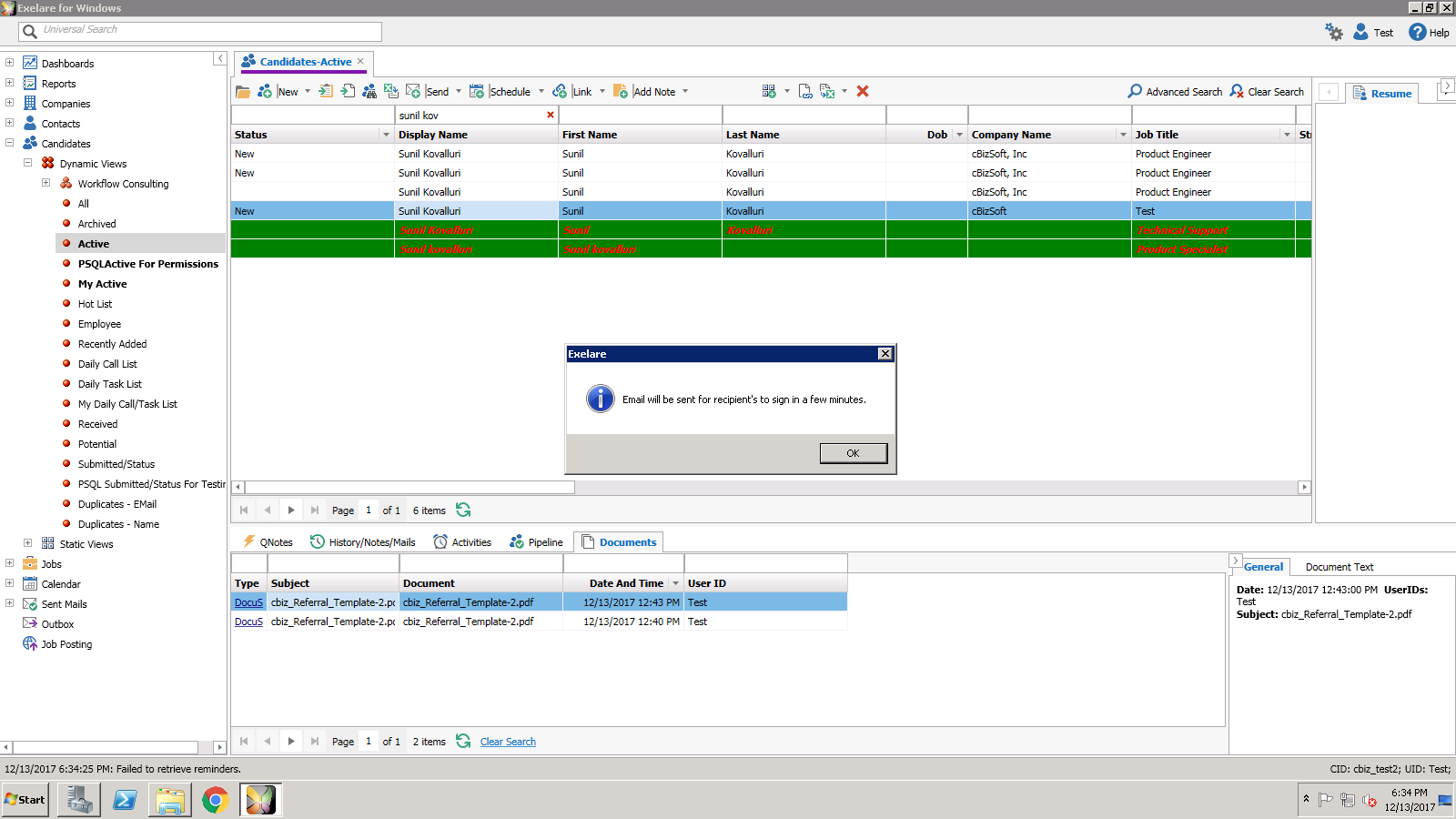Click the Link cloud icon

point(560,92)
